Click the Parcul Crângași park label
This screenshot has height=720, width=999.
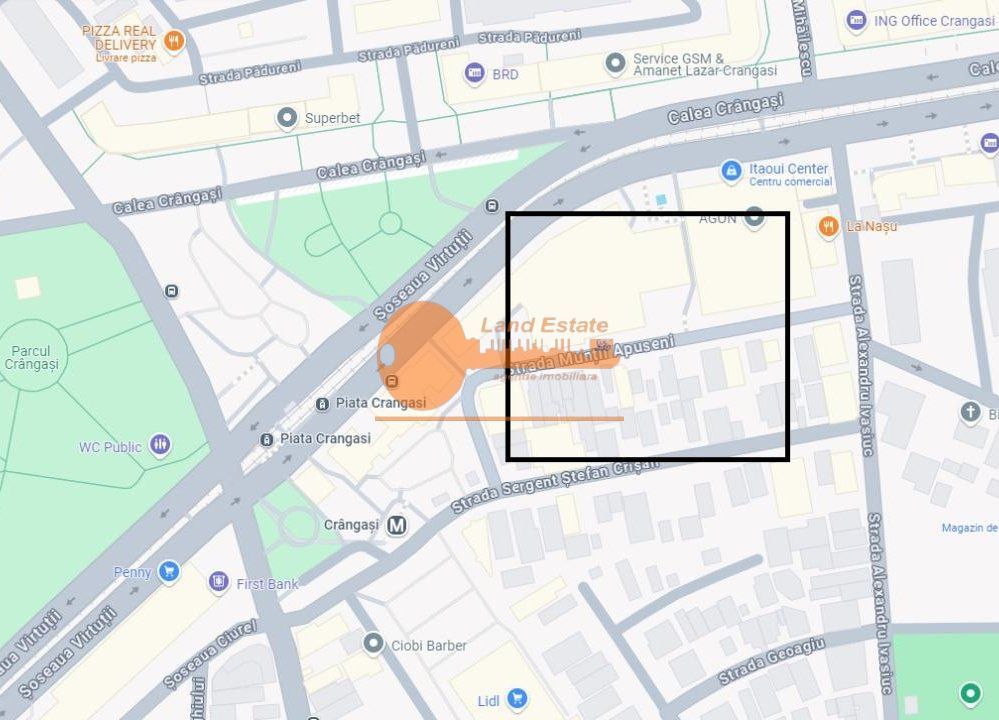[x=31, y=357]
